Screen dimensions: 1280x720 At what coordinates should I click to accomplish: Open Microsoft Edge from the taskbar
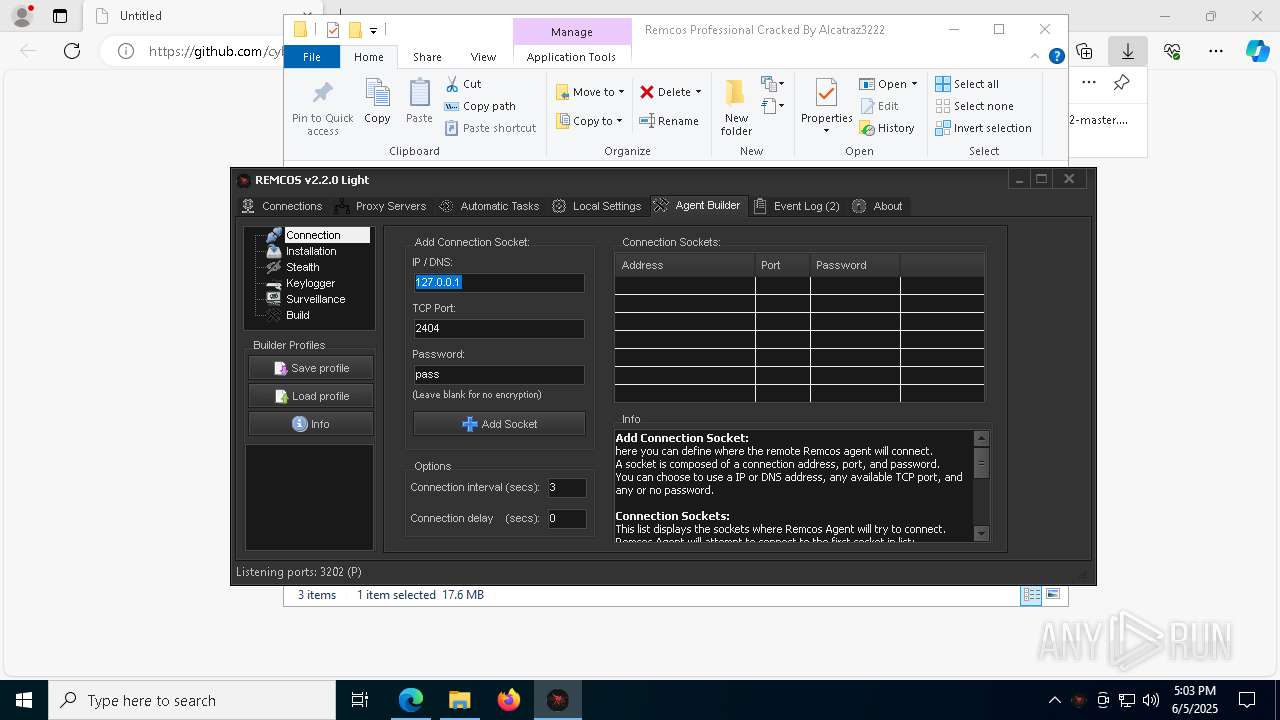click(411, 700)
